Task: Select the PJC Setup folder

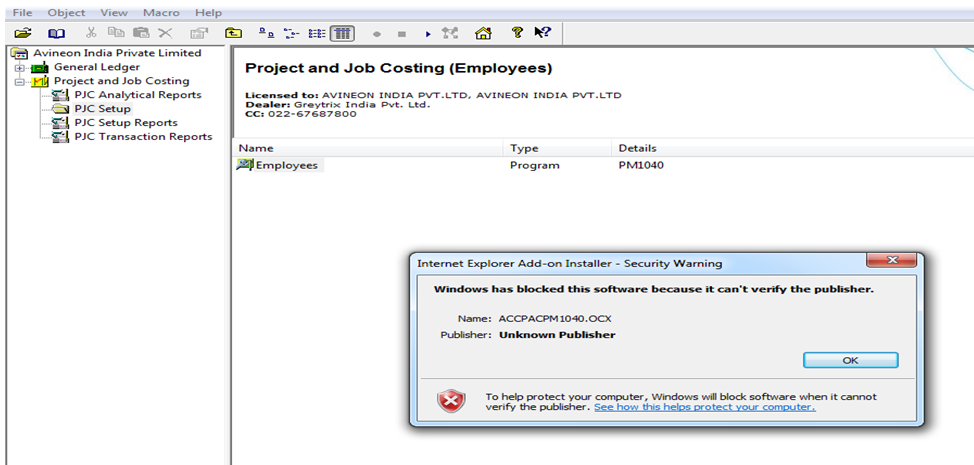Action: coord(102,109)
